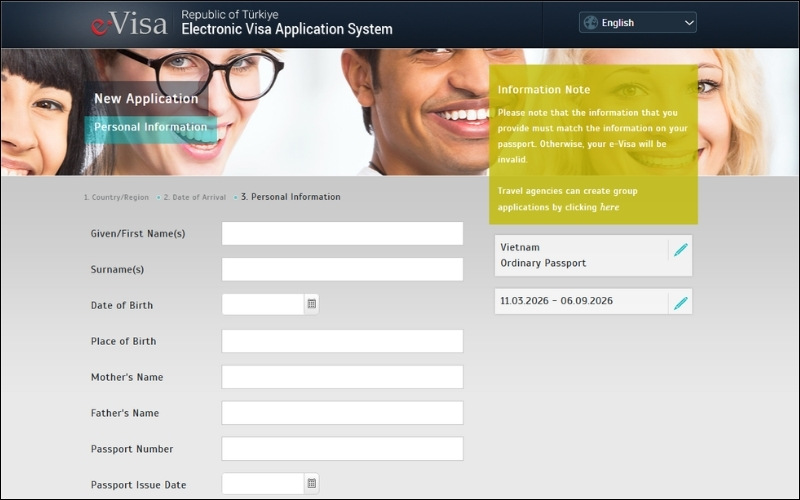This screenshot has height=500, width=800.
Task: Click the 'here' link for group applications
Action: coord(609,207)
